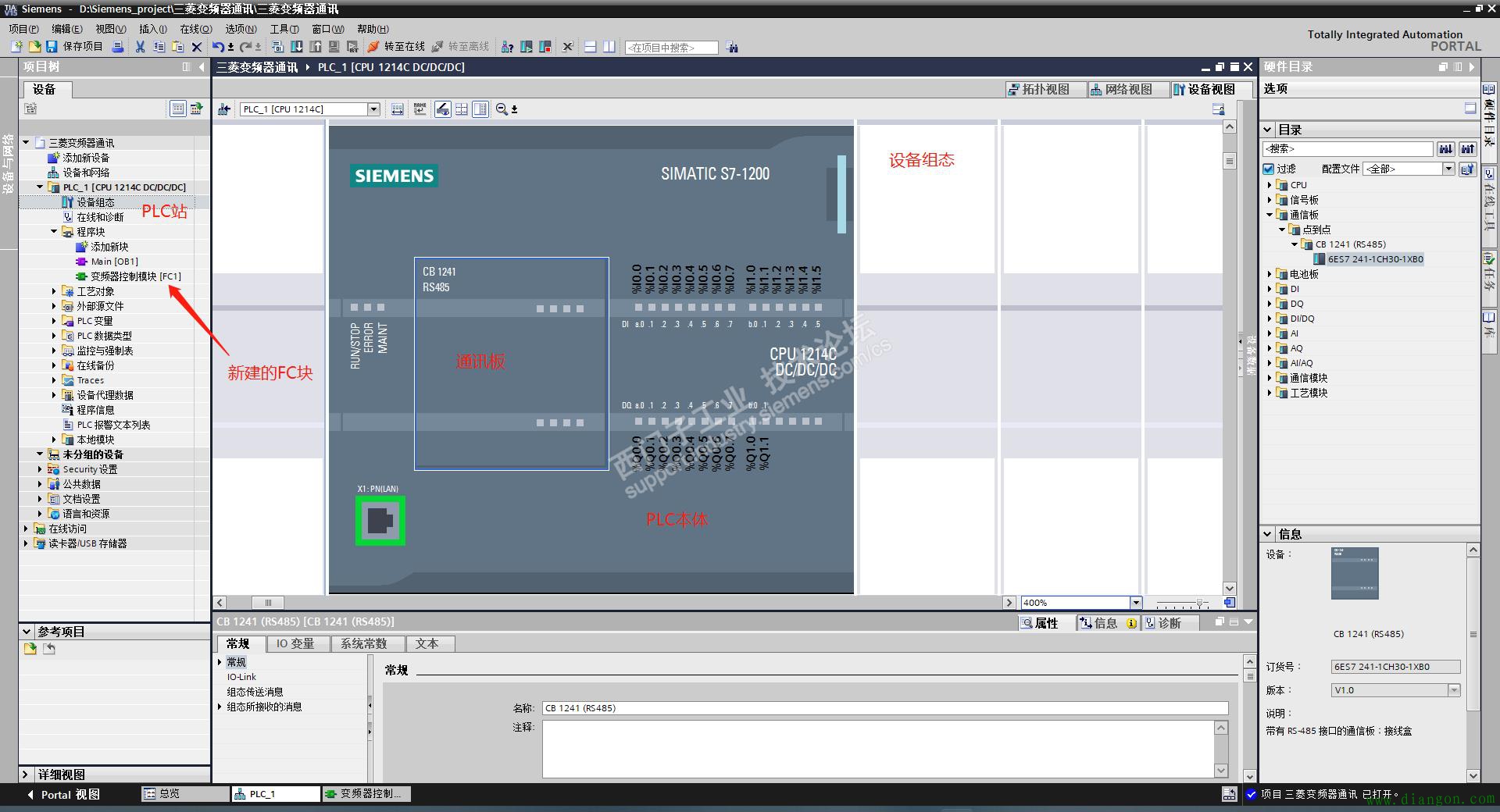Image resolution: width=1500 pixels, height=812 pixels.
Task: Click the Save project floppy disk icon
Action: tap(52, 47)
